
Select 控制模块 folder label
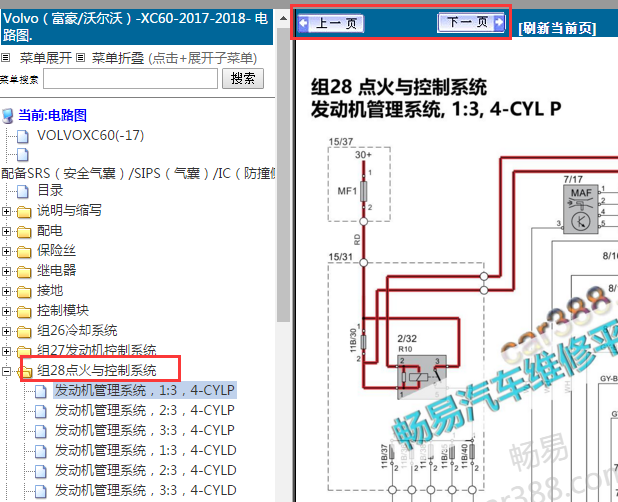63,310
